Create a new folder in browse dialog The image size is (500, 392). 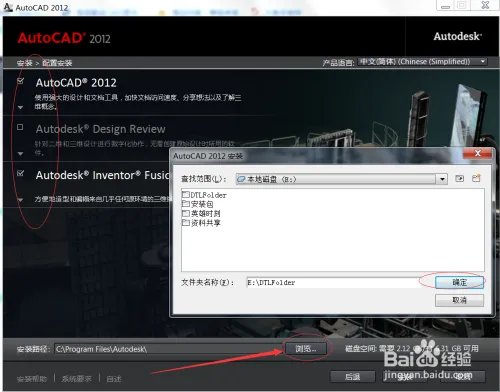click(476, 178)
